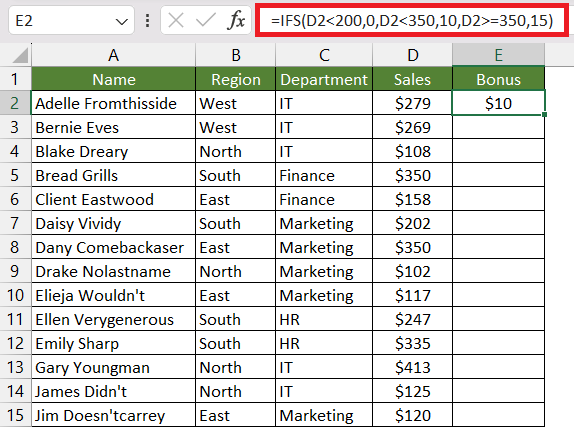Click the Select All corner triangle

[20, 56]
